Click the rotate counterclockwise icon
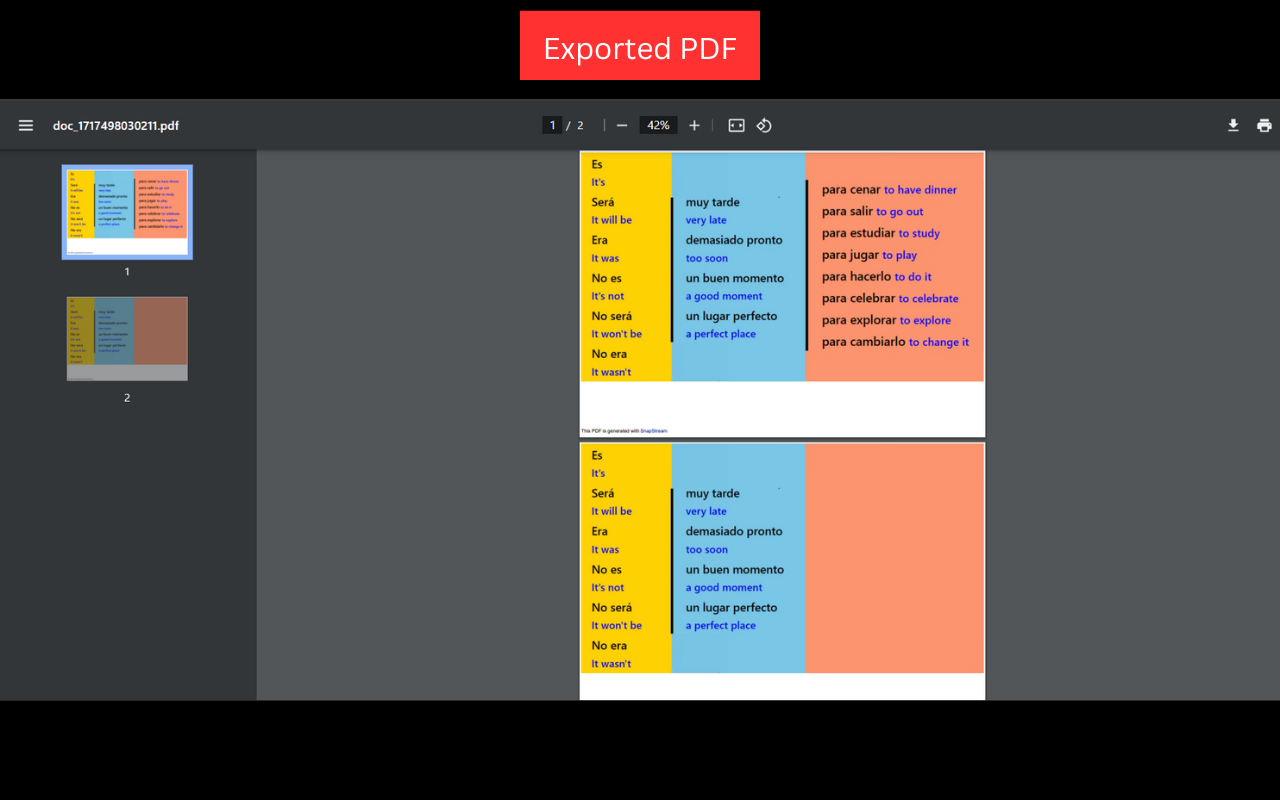Viewport: 1280px width, 800px height. click(x=764, y=125)
